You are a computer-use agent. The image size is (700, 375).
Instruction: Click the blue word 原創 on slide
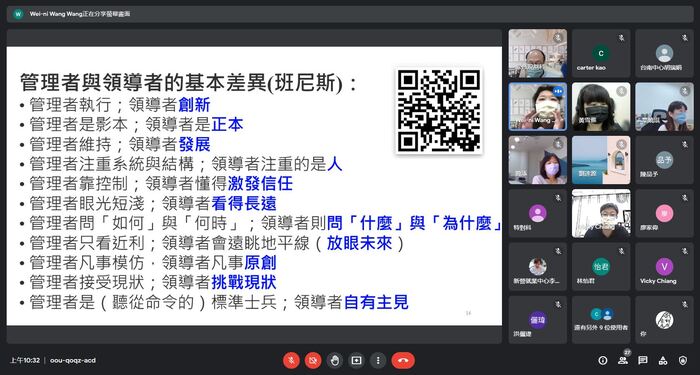click(260, 263)
